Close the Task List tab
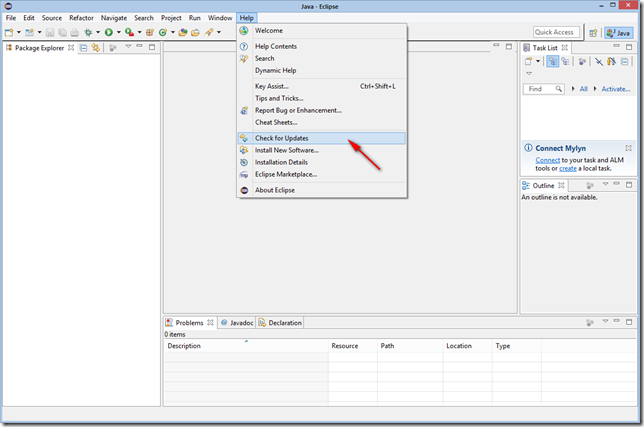Screen dimensions: 644x427 click(x=565, y=48)
